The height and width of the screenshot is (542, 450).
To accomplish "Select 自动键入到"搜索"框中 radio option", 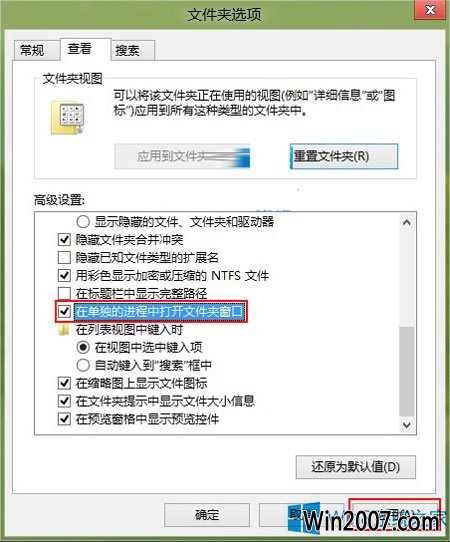I will (83, 365).
